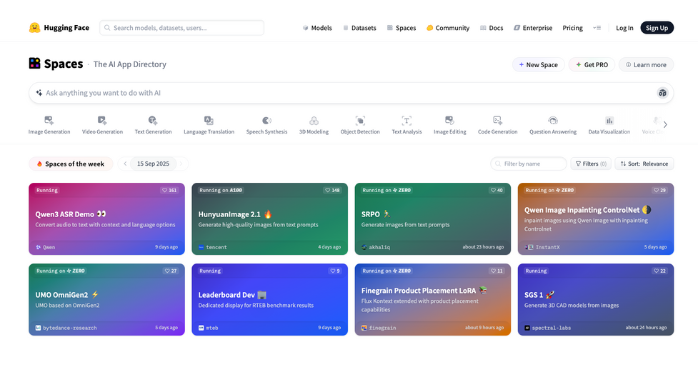This screenshot has width=698, height=365.
Task: Click the Get PRO button
Action: (x=592, y=65)
